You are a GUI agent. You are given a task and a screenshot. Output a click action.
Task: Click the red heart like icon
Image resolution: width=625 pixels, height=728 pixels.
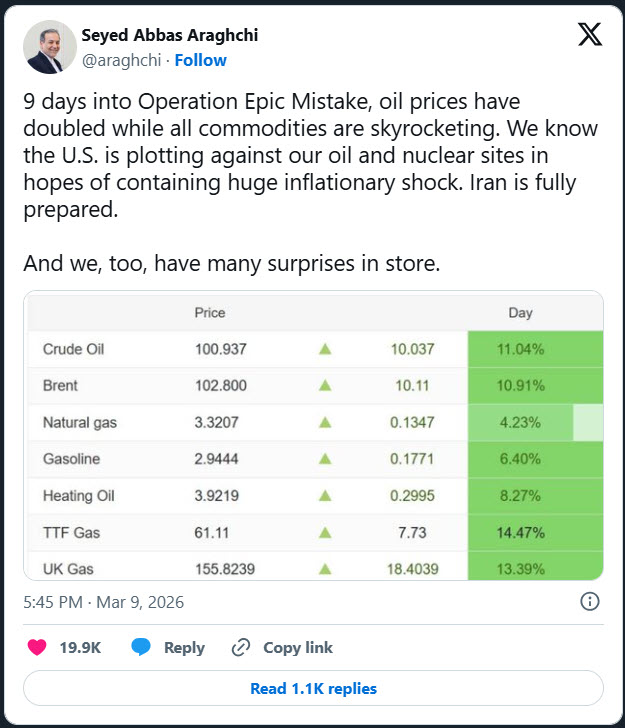click(37, 648)
